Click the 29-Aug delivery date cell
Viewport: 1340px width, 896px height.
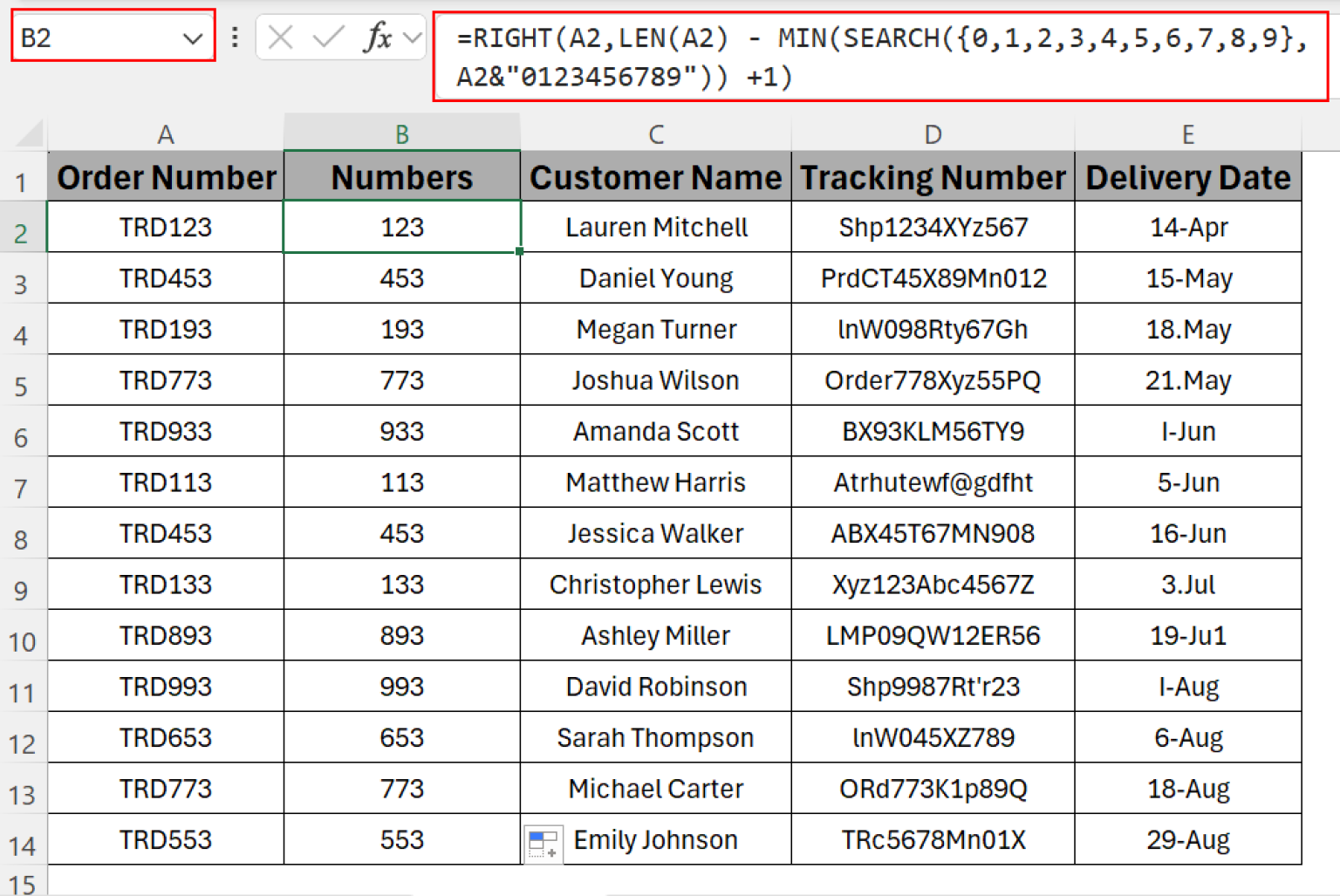click(1188, 839)
